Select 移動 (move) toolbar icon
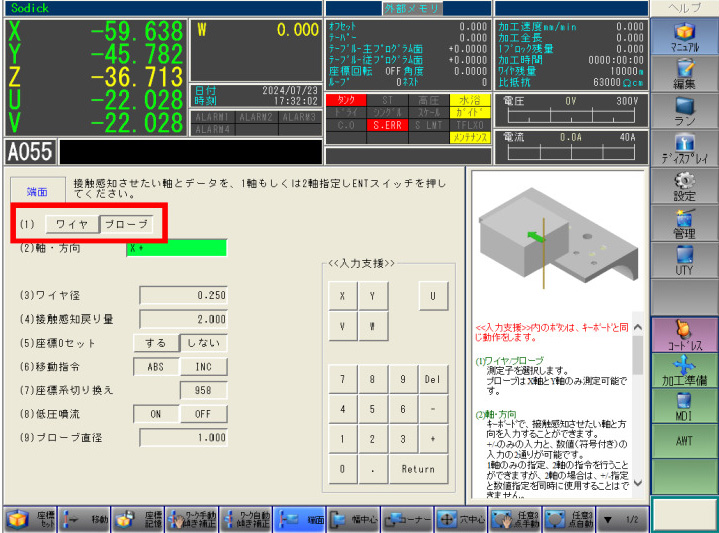This screenshot has width=719, height=533. click(x=84, y=519)
